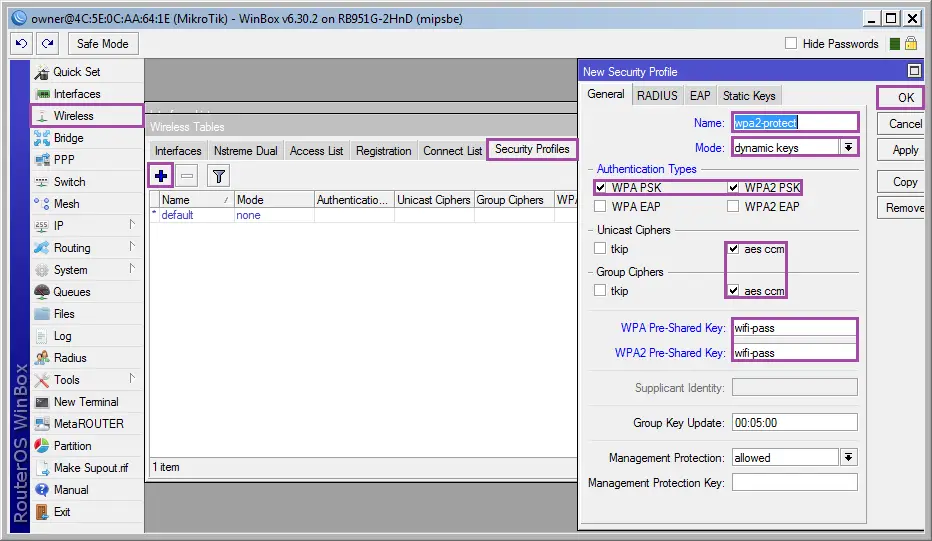Switch to Connect List tab
Screen dimensions: 932x541
[x=452, y=151]
